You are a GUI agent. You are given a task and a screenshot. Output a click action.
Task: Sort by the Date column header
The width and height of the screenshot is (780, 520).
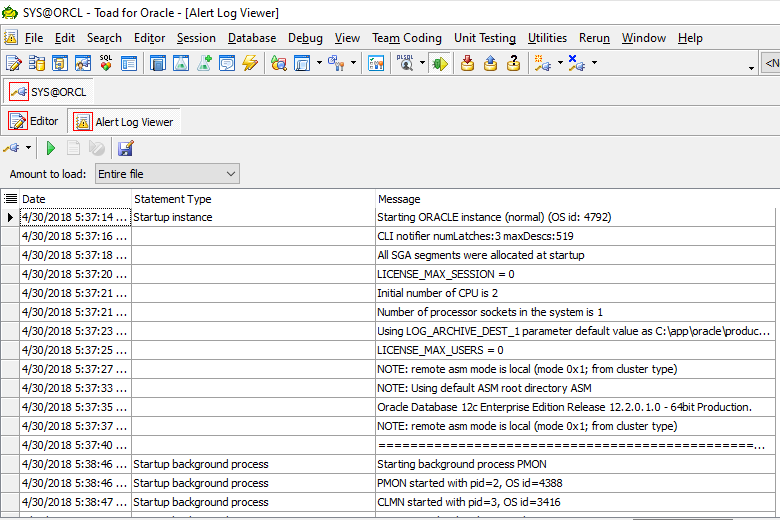pos(76,199)
